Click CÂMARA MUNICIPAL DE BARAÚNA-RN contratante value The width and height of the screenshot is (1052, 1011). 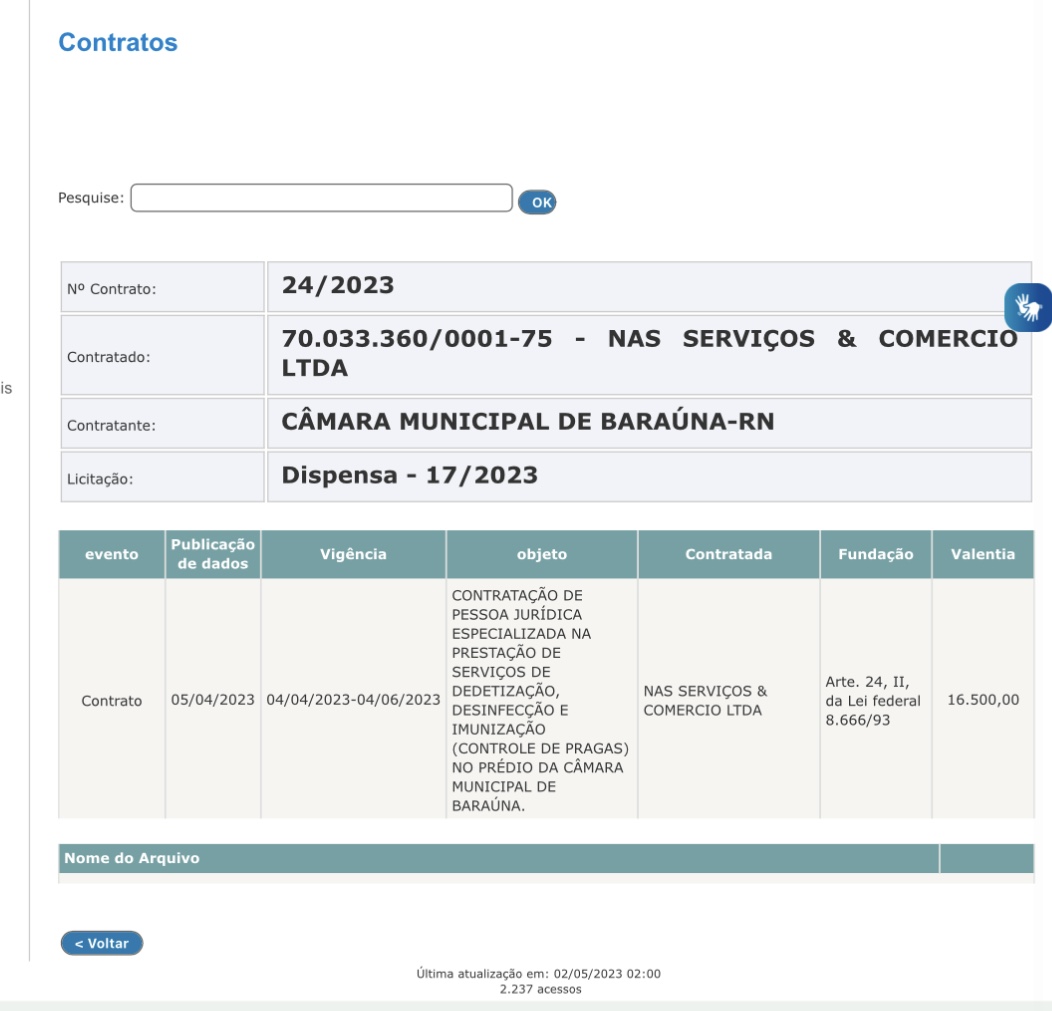(x=527, y=421)
